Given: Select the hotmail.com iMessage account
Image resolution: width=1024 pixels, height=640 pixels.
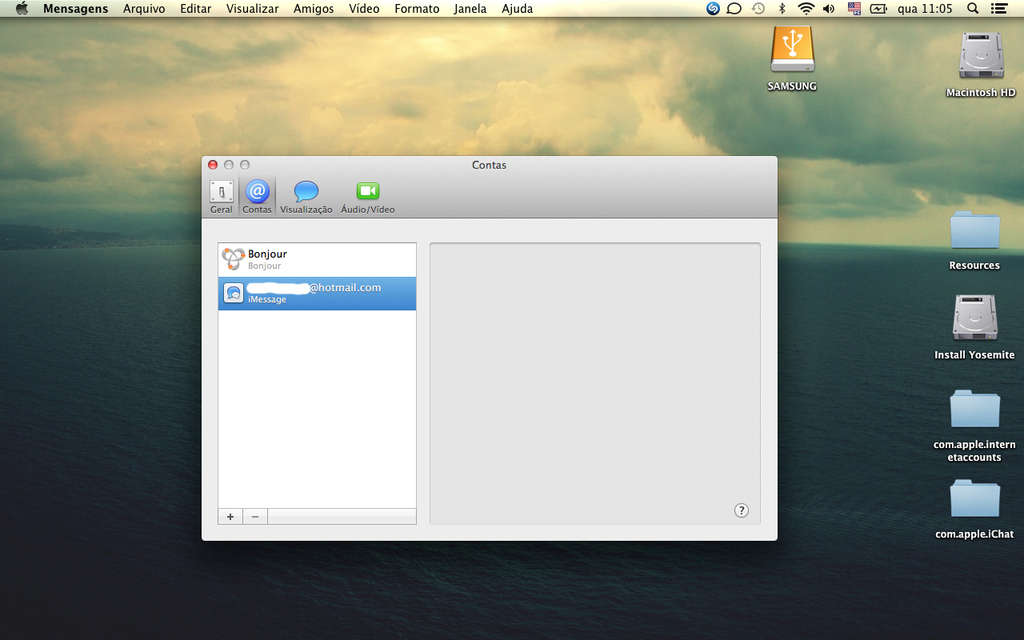Looking at the screenshot, I should click(317, 293).
